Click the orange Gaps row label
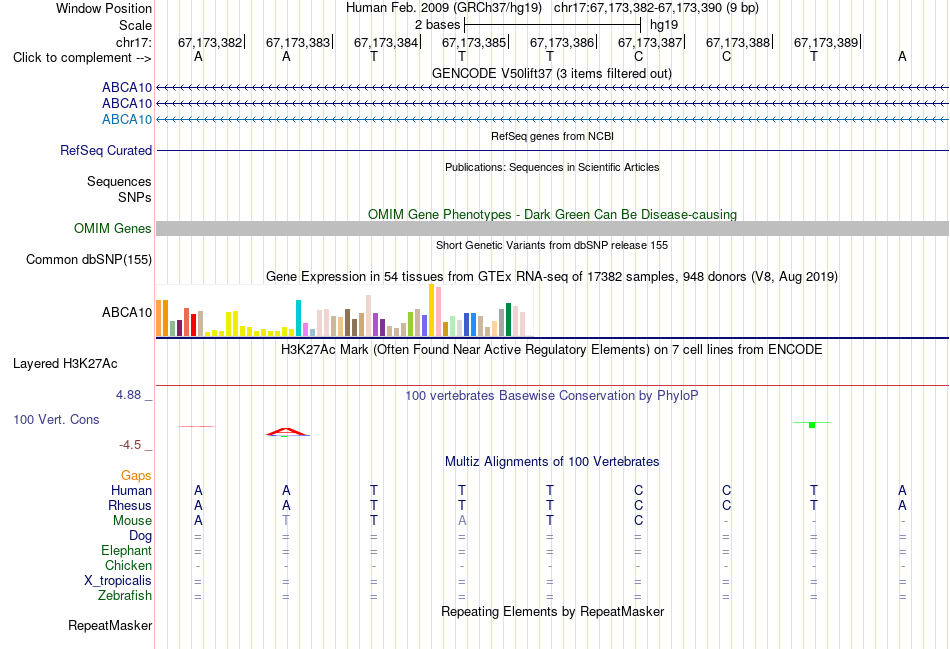This screenshot has height=649, width=950. pos(136,476)
